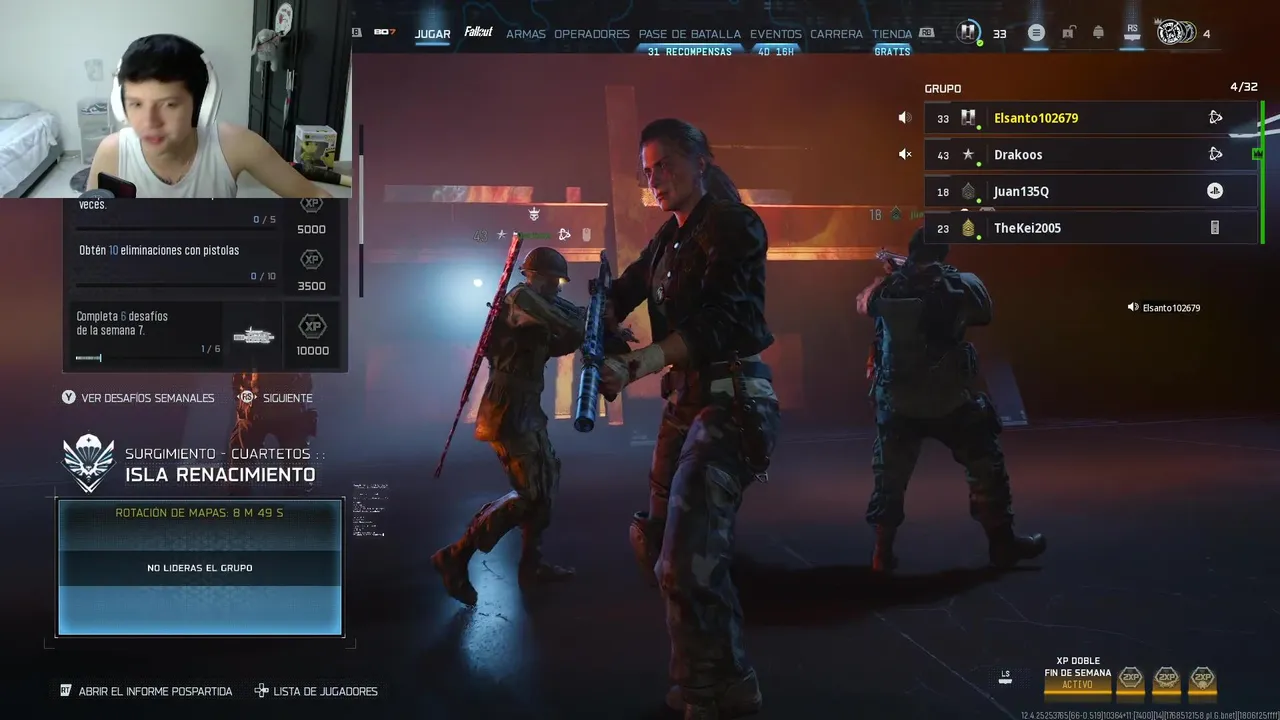Image resolution: width=1280 pixels, height=720 pixels.
Task: Open the PASE DE BATALLA tab
Action: coord(690,34)
